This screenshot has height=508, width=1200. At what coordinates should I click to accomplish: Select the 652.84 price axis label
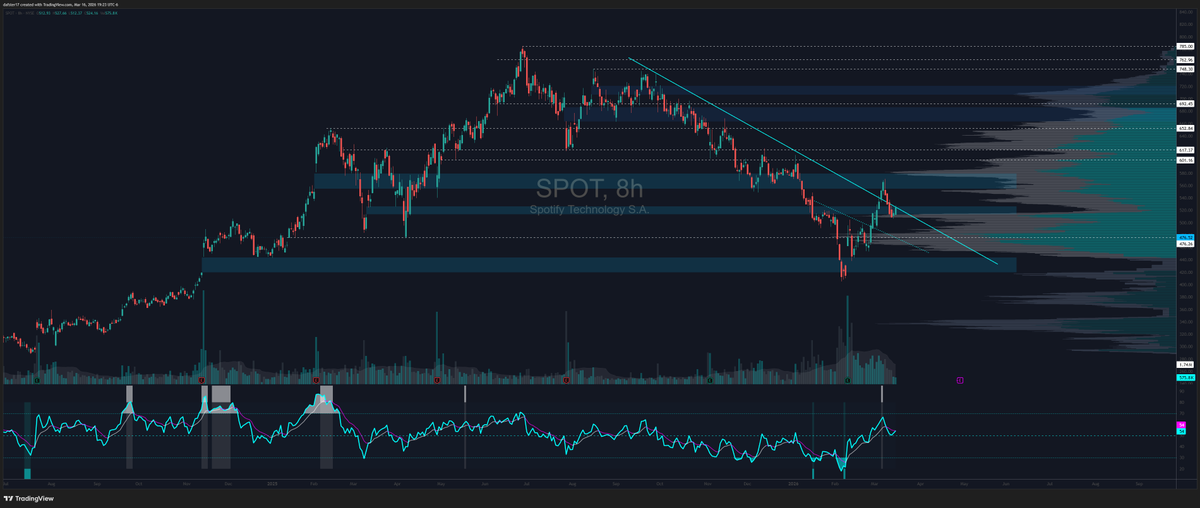coord(1185,128)
